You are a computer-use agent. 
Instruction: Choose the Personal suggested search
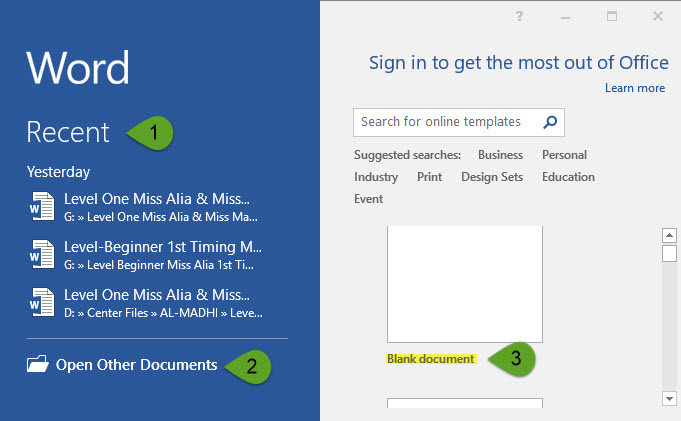[564, 155]
